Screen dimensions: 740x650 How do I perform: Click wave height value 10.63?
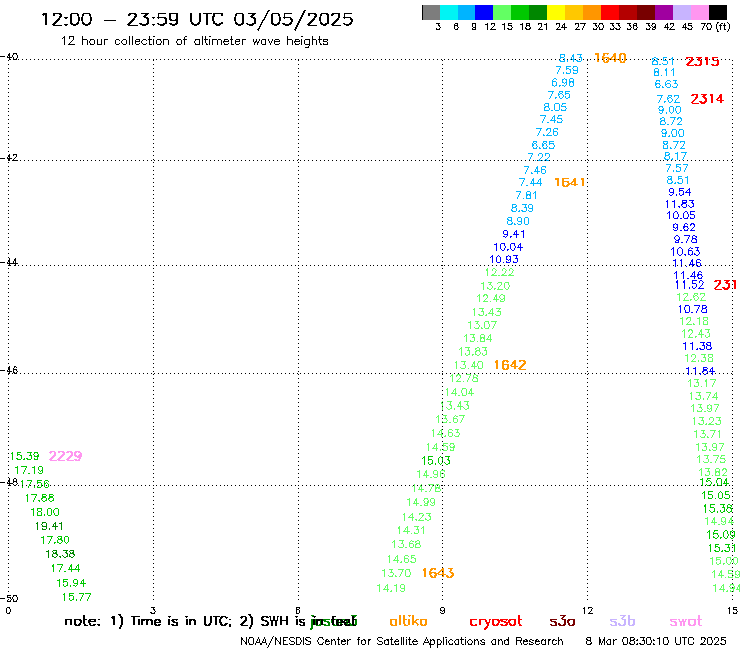(x=685, y=252)
